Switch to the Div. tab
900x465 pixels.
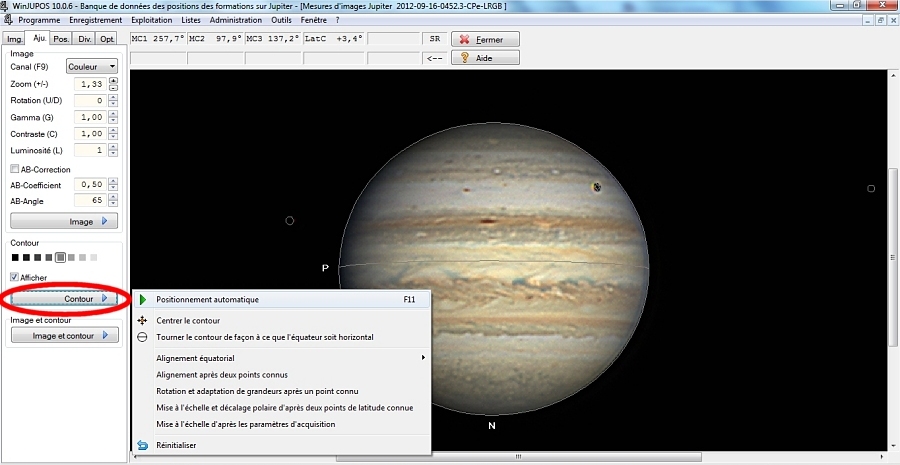(84, 39)
